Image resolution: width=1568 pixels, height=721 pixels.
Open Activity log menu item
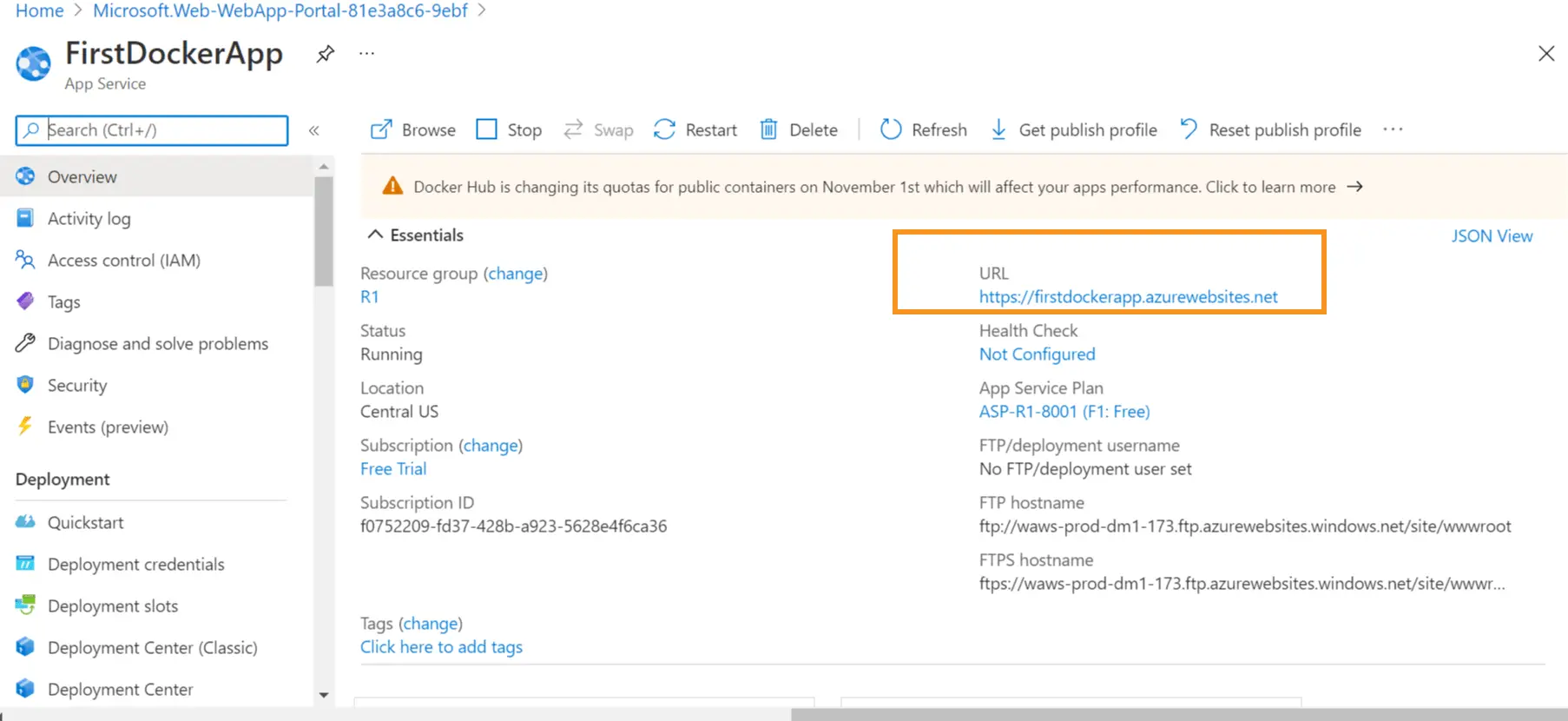click(157, 218)
